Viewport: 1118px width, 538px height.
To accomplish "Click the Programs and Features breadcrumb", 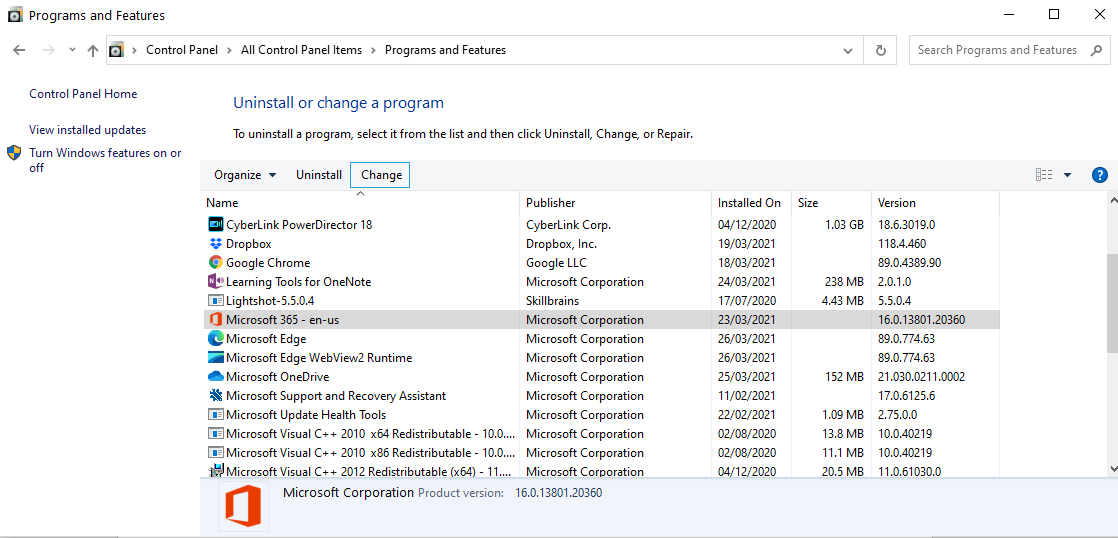I will [x=446, y=50].
